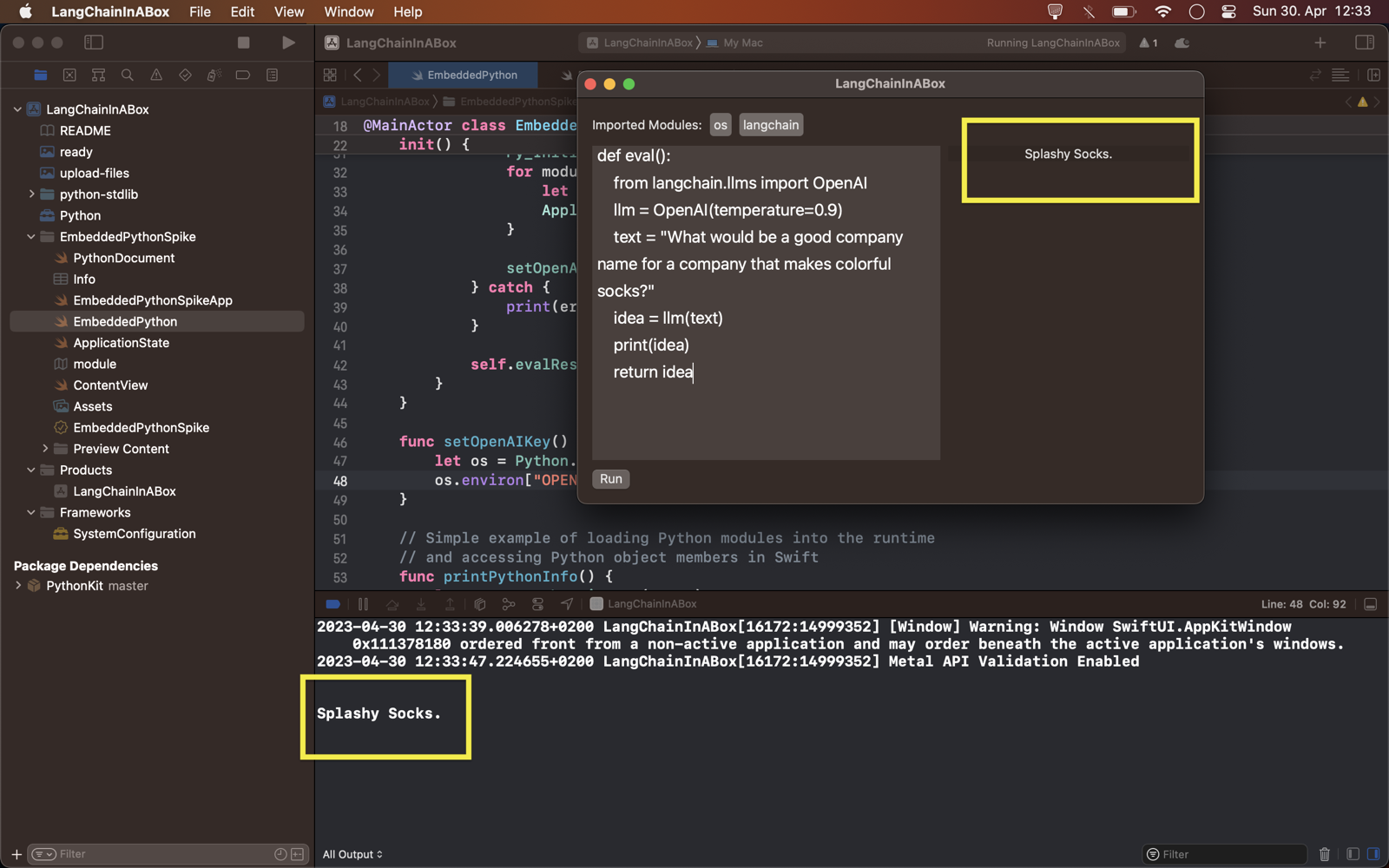Open the Debug Memory Graph icon
The width and height of the screenshot is (1389, 868).
click(509, 604)
